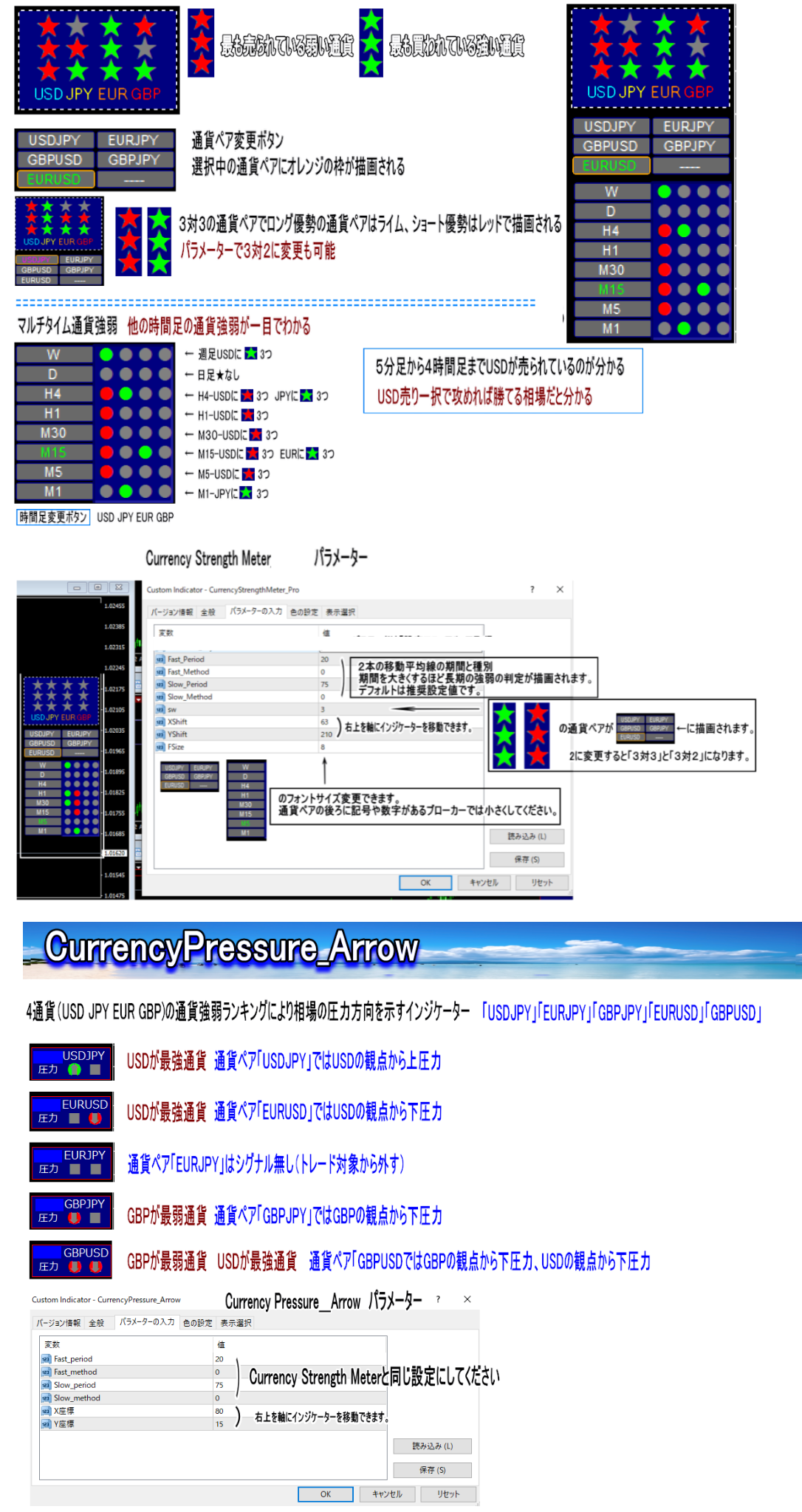Click リセット in the CurrencyPressure_Arrow dialog
Image resolution: width=802 pixels, height=1512 pixels.
click(x=448, y=1494)
